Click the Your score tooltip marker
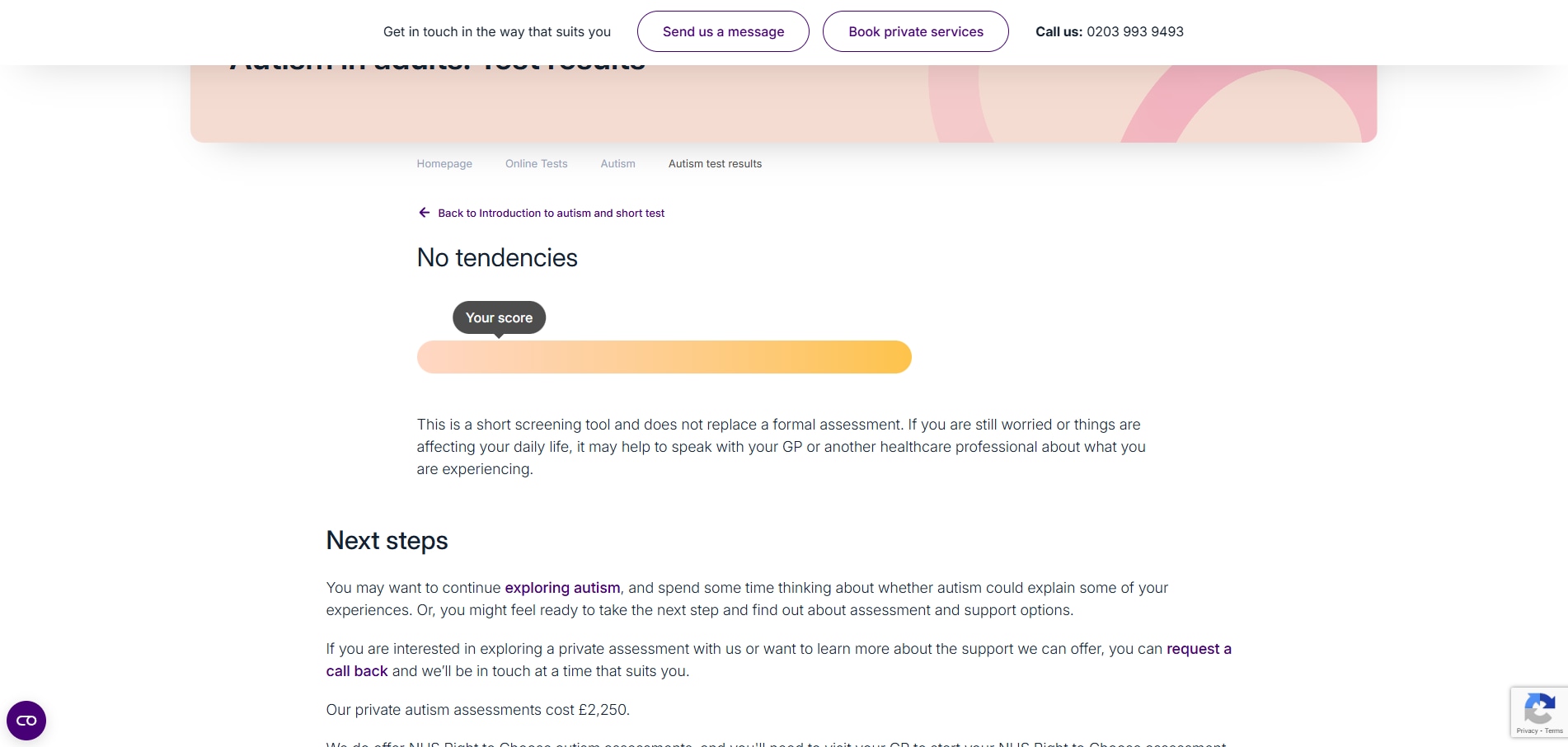Viewport: 1568px width, 747px height. (x=499, y=317)
